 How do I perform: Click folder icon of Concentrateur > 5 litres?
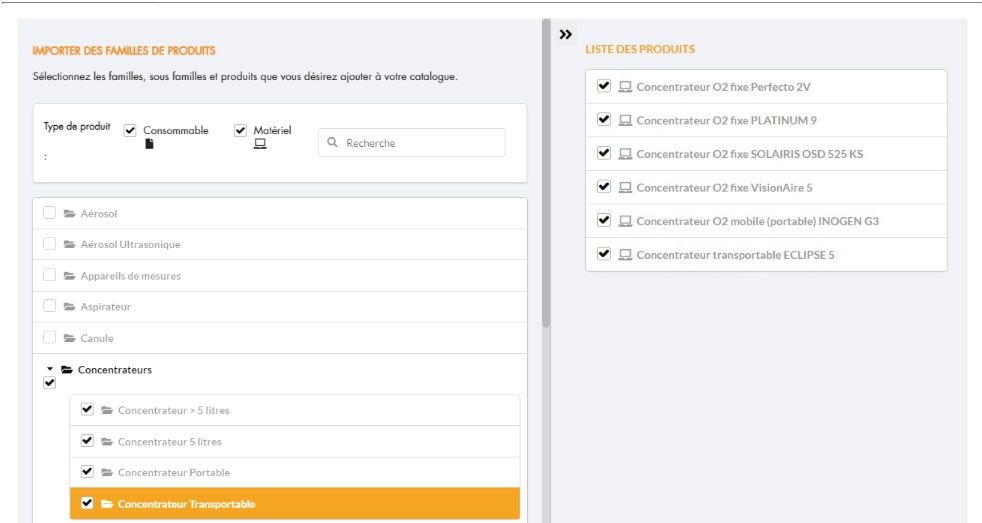[107, 410]
